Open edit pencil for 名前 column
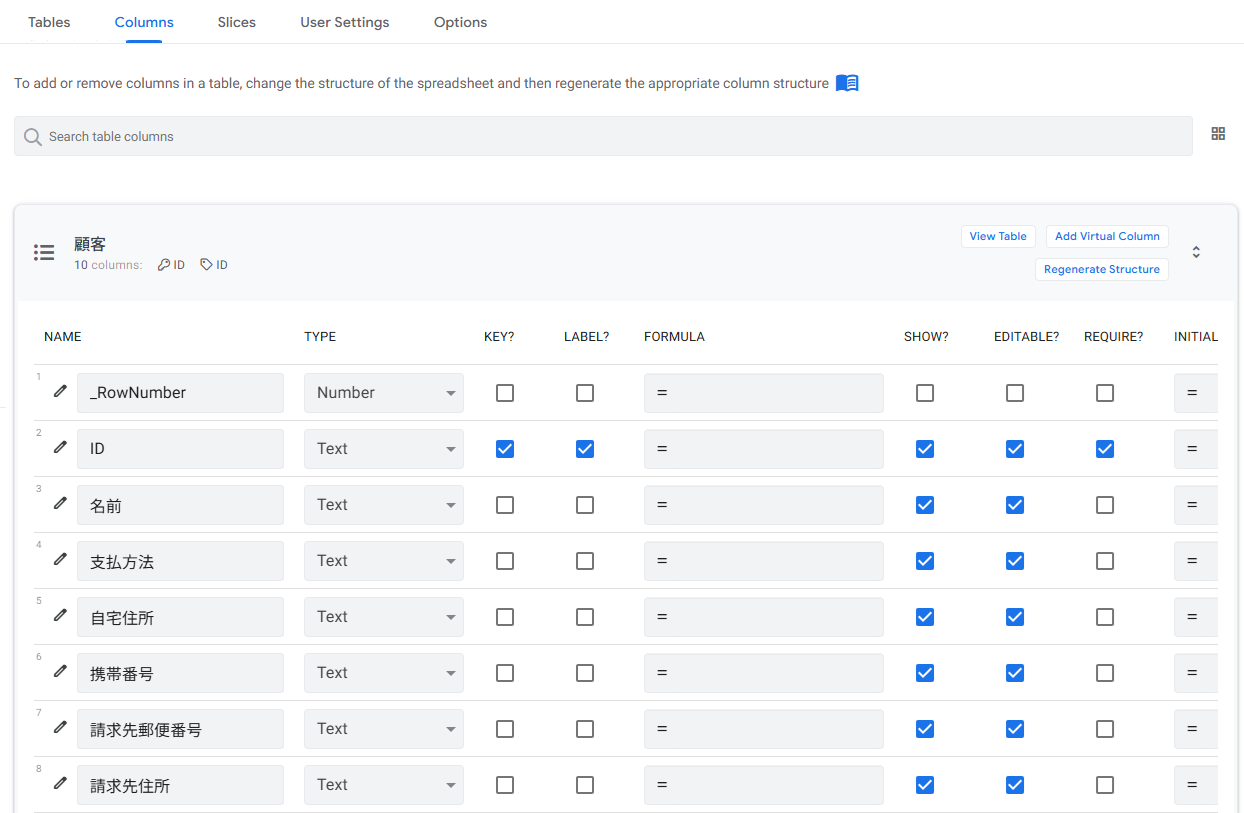This screenshot has height=813, width=1244. [x=60, y=503]
